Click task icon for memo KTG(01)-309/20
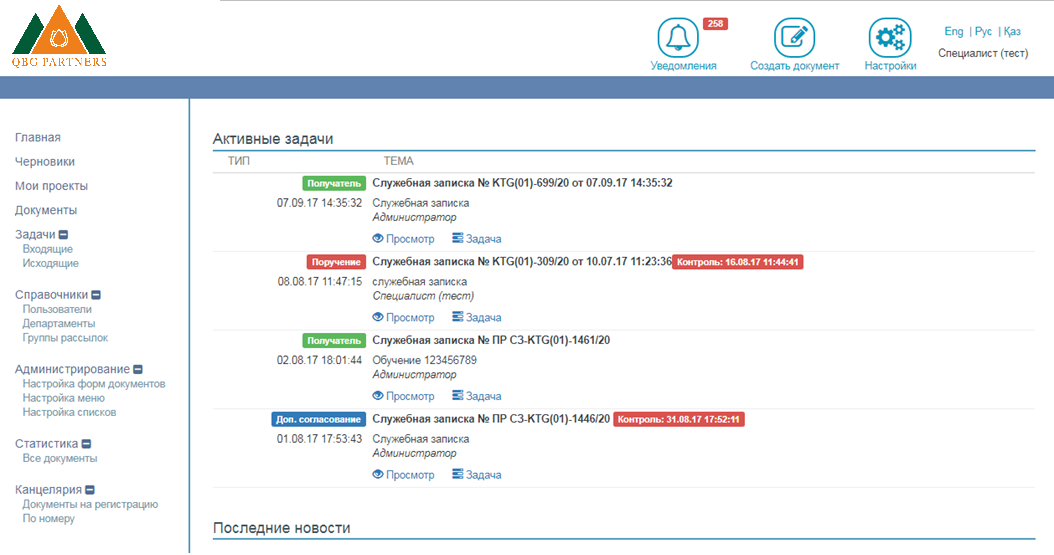Screen dimensions: 1054x555 (x=458, y=317)
